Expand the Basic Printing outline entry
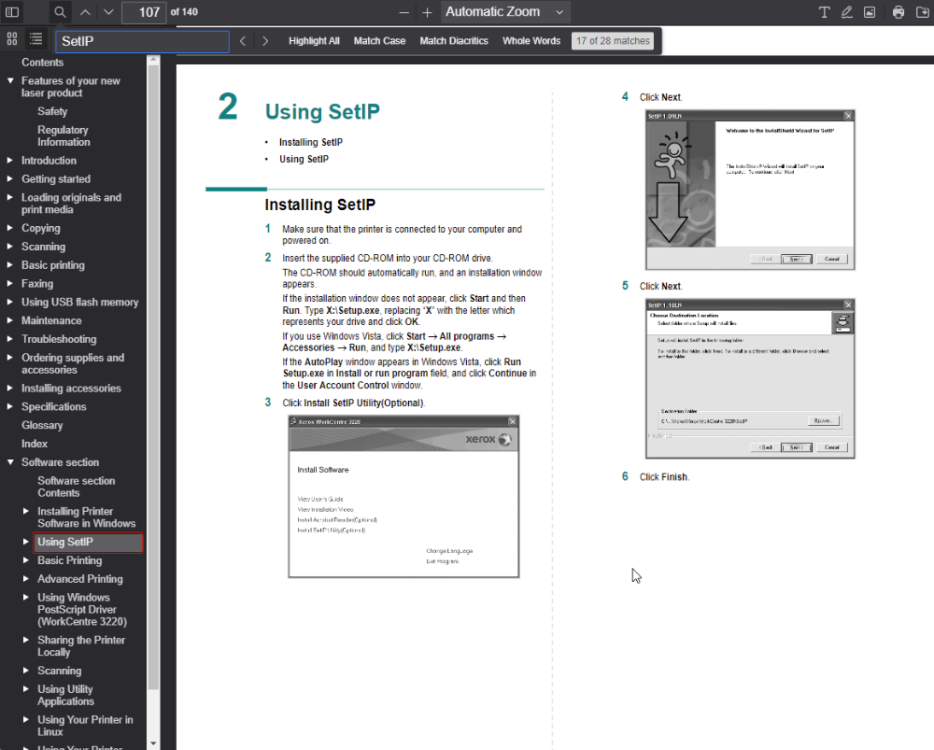This screenshot has width=934, height=750. point(26,560)
